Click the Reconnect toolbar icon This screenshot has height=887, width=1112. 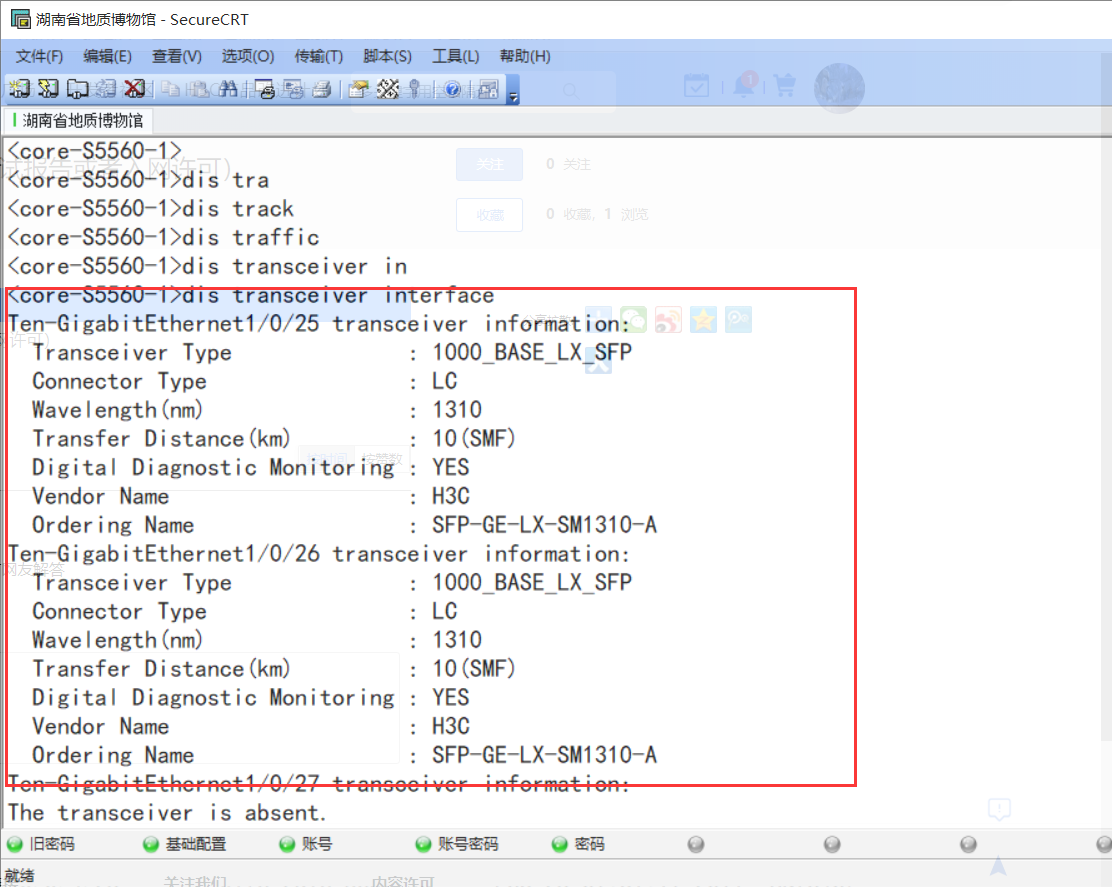click(x=106, y=89)
